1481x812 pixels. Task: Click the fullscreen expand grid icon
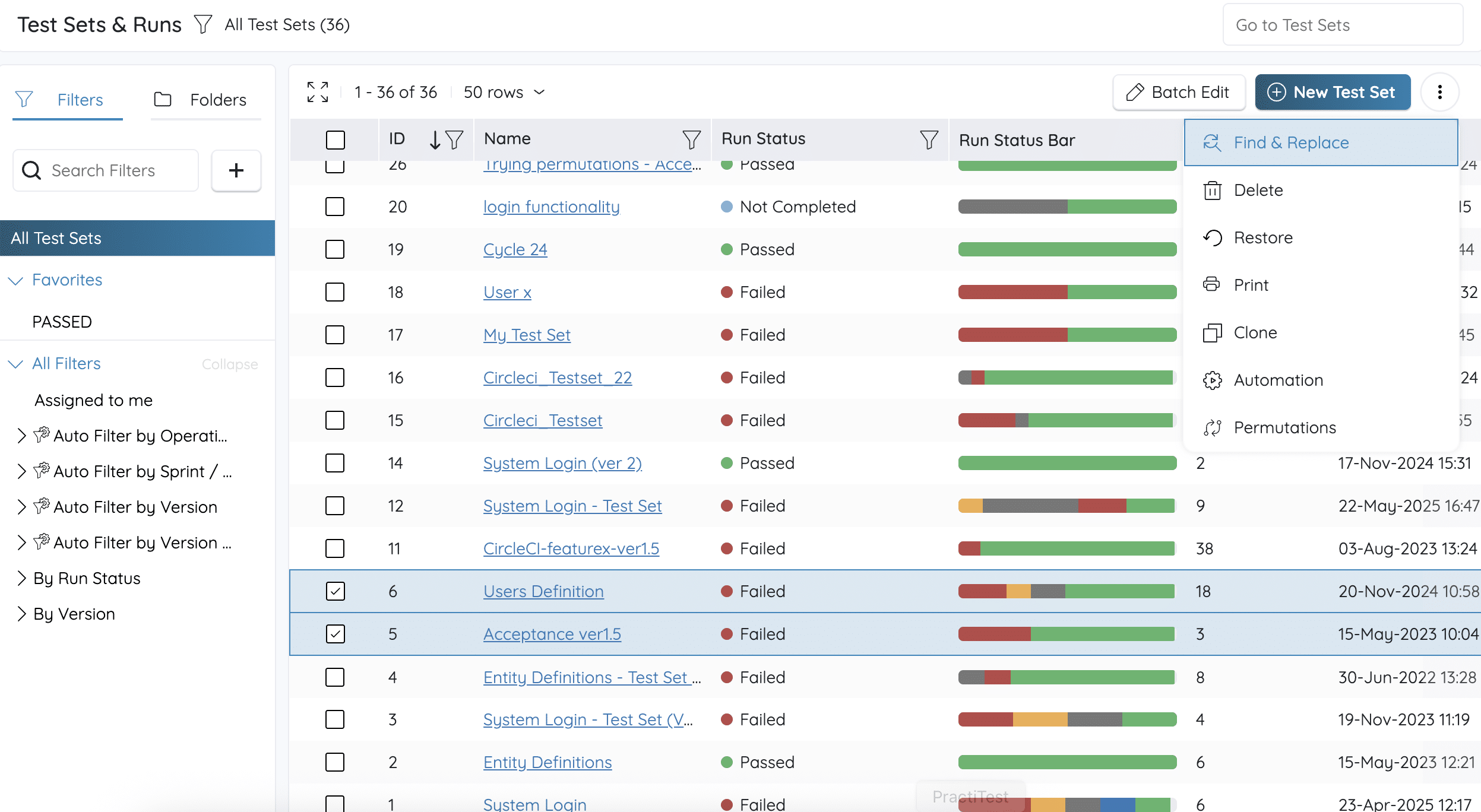coord(318,92)
